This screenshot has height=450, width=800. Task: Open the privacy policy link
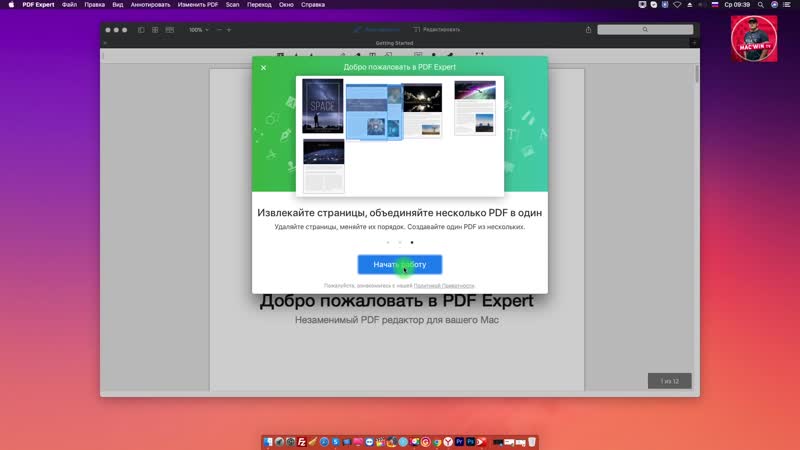coord(444,286)
